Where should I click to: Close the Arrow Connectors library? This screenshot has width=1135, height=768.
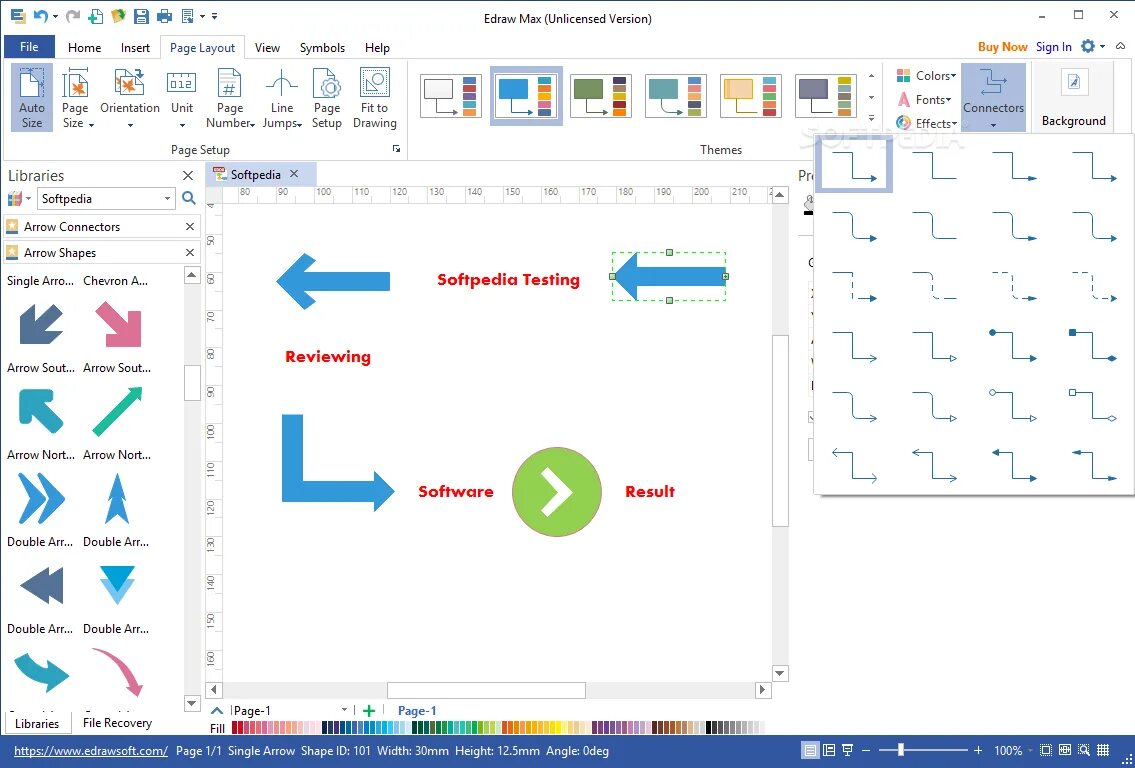190,227
